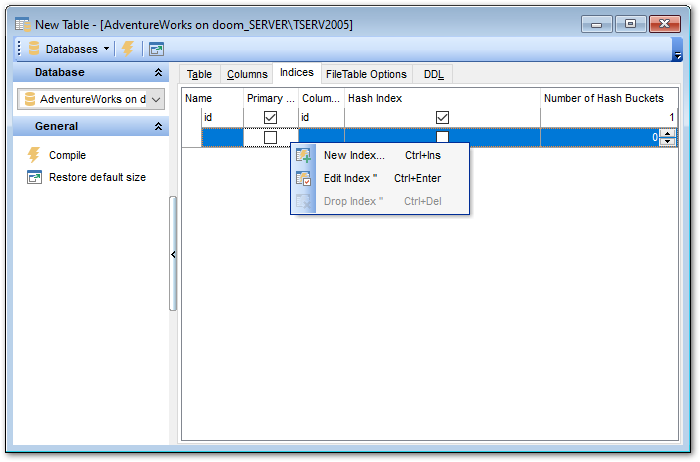Collapse the General panel section

157,126
